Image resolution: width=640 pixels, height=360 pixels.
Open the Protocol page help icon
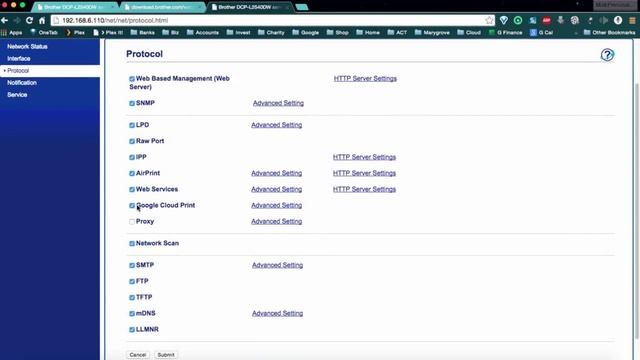[x=607, y=55]
